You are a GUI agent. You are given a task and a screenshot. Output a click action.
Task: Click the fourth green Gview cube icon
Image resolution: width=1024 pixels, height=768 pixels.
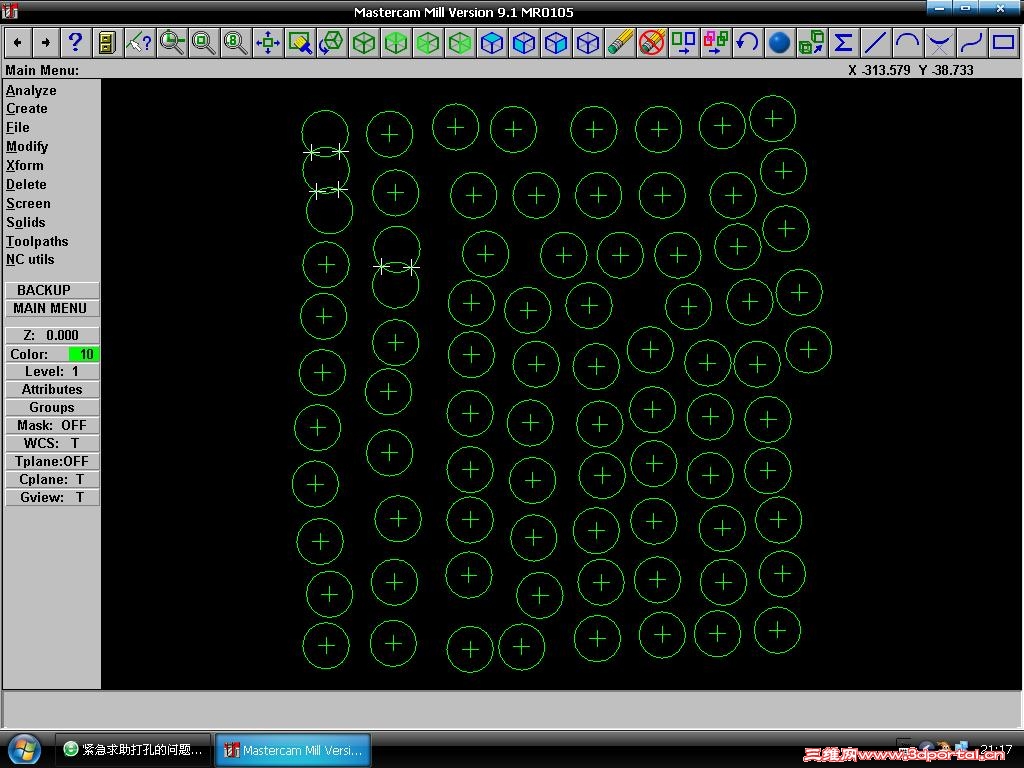pyautogui.click(x=459, y=43)
